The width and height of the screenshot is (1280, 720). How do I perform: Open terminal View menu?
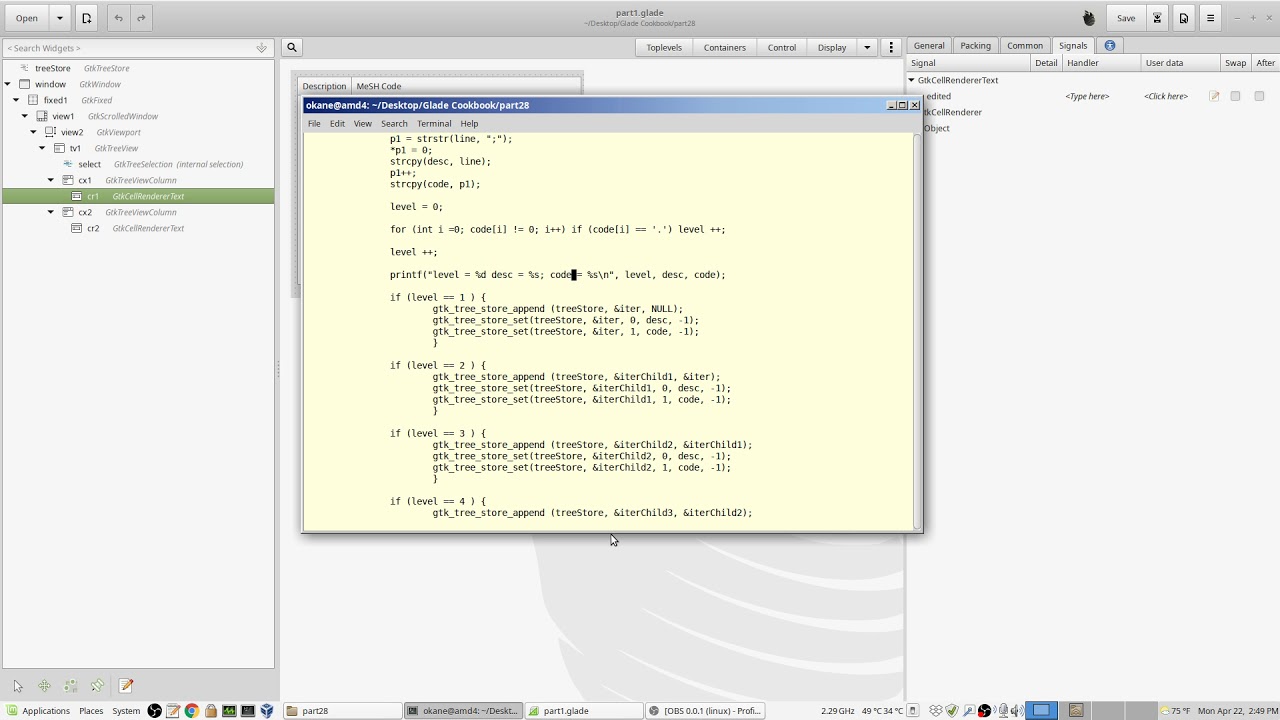(362, 123)
